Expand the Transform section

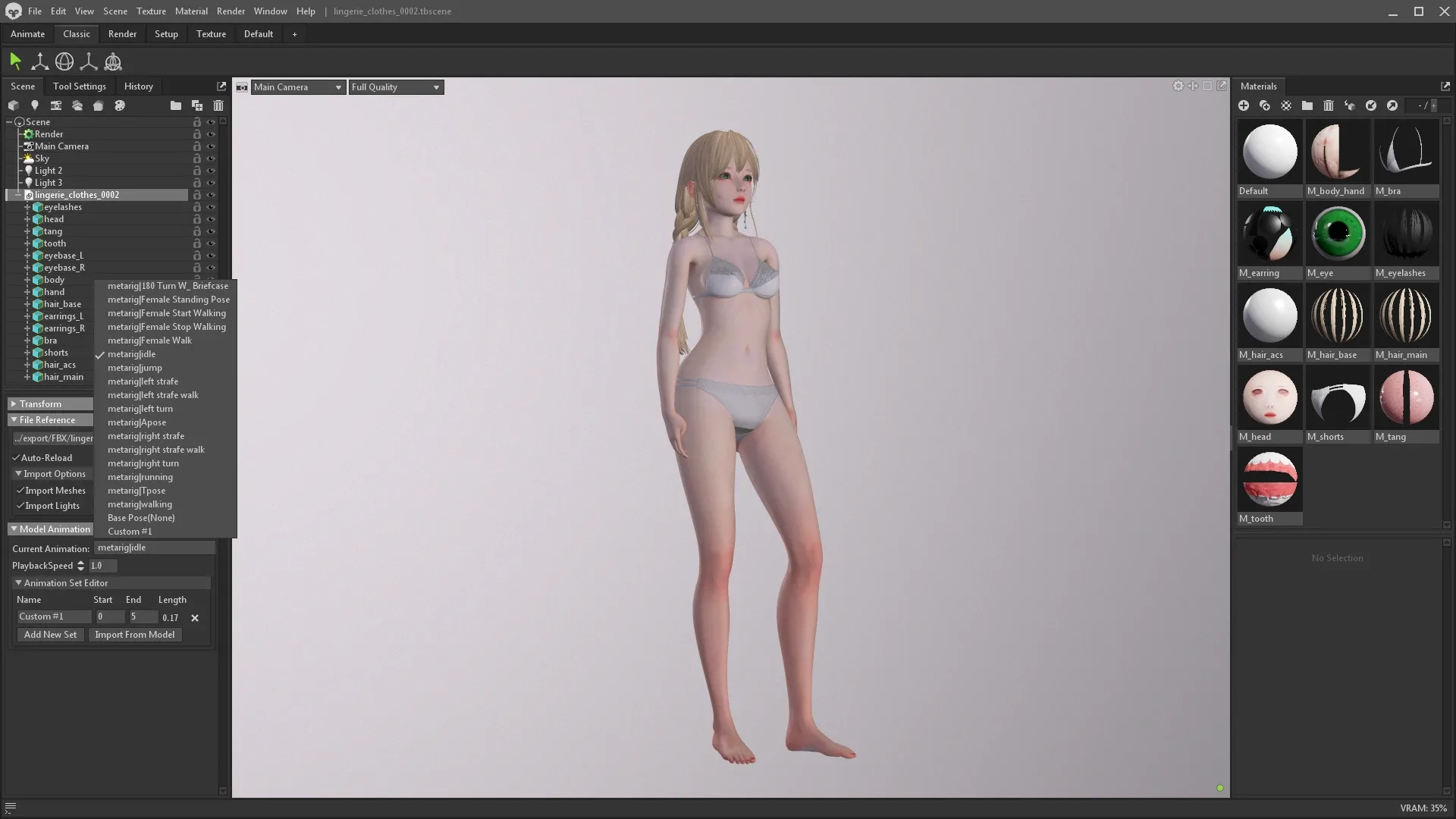39,404
